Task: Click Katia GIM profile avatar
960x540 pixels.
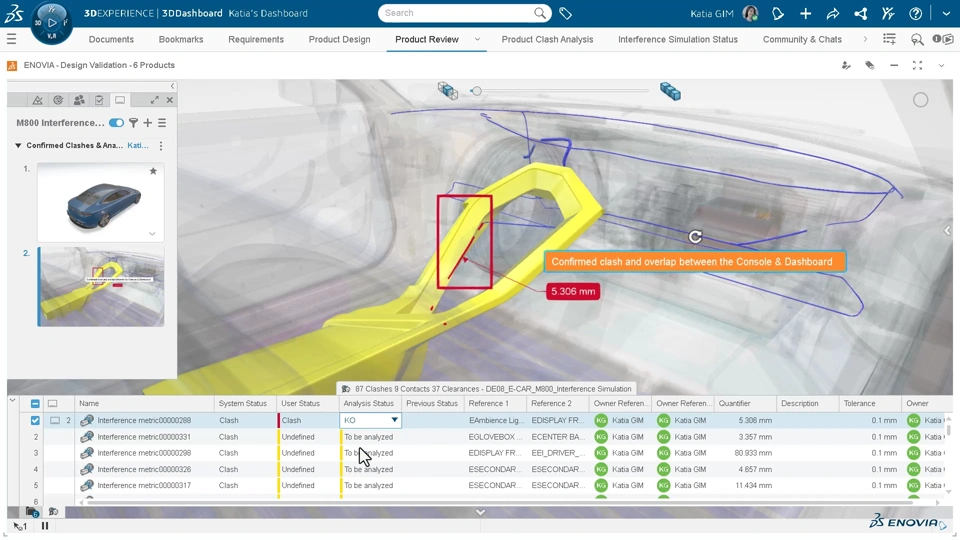Action: (750, 13)
